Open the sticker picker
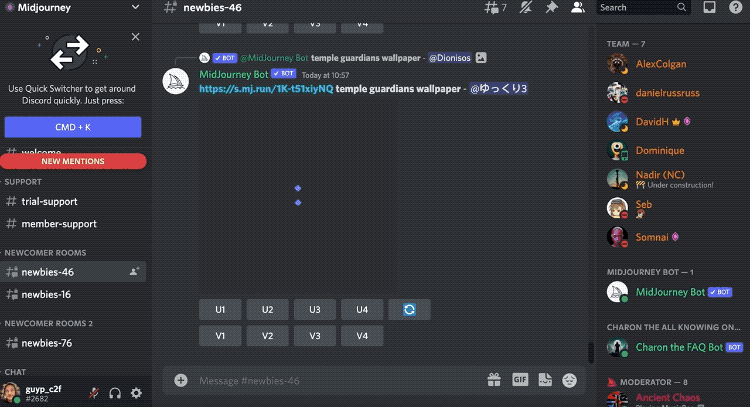The image size is (750, 407). (545, 380)
